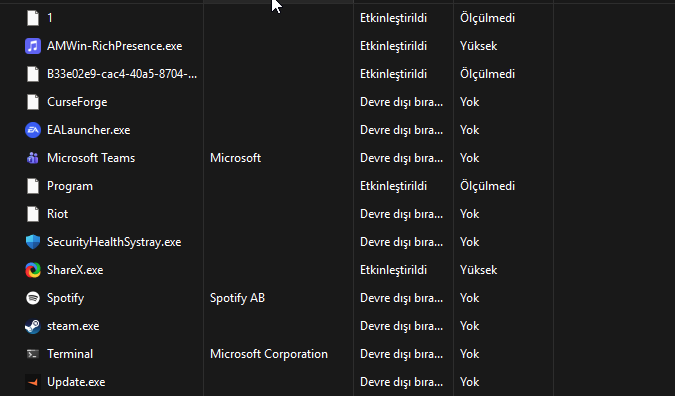The height and width of the screenshot is (396, 675).
Task: Click the AMWin-RichPresence music note icon
Action: (33, 46)
